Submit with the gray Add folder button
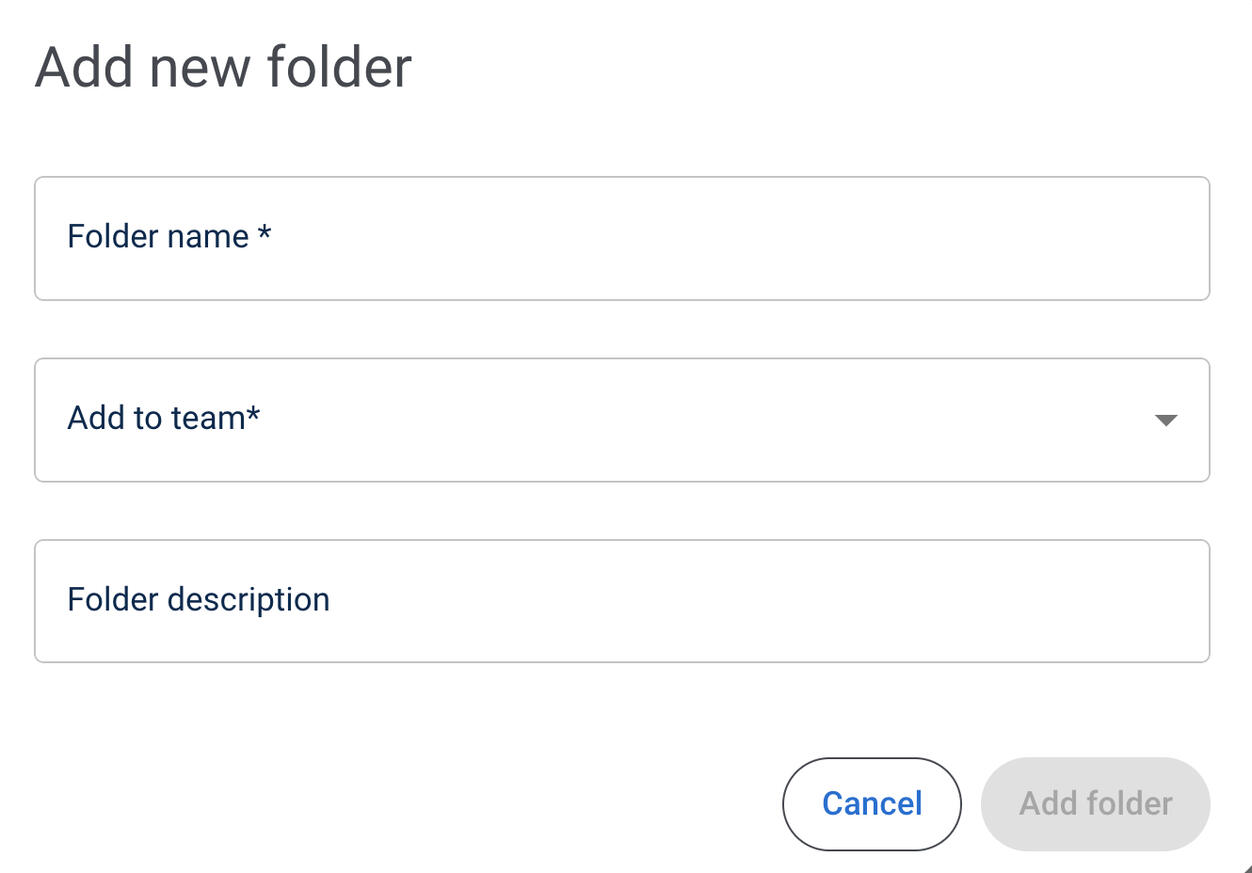This screenshot has width=1252, height=873. pyautogui.click(x=1095, y=804)
